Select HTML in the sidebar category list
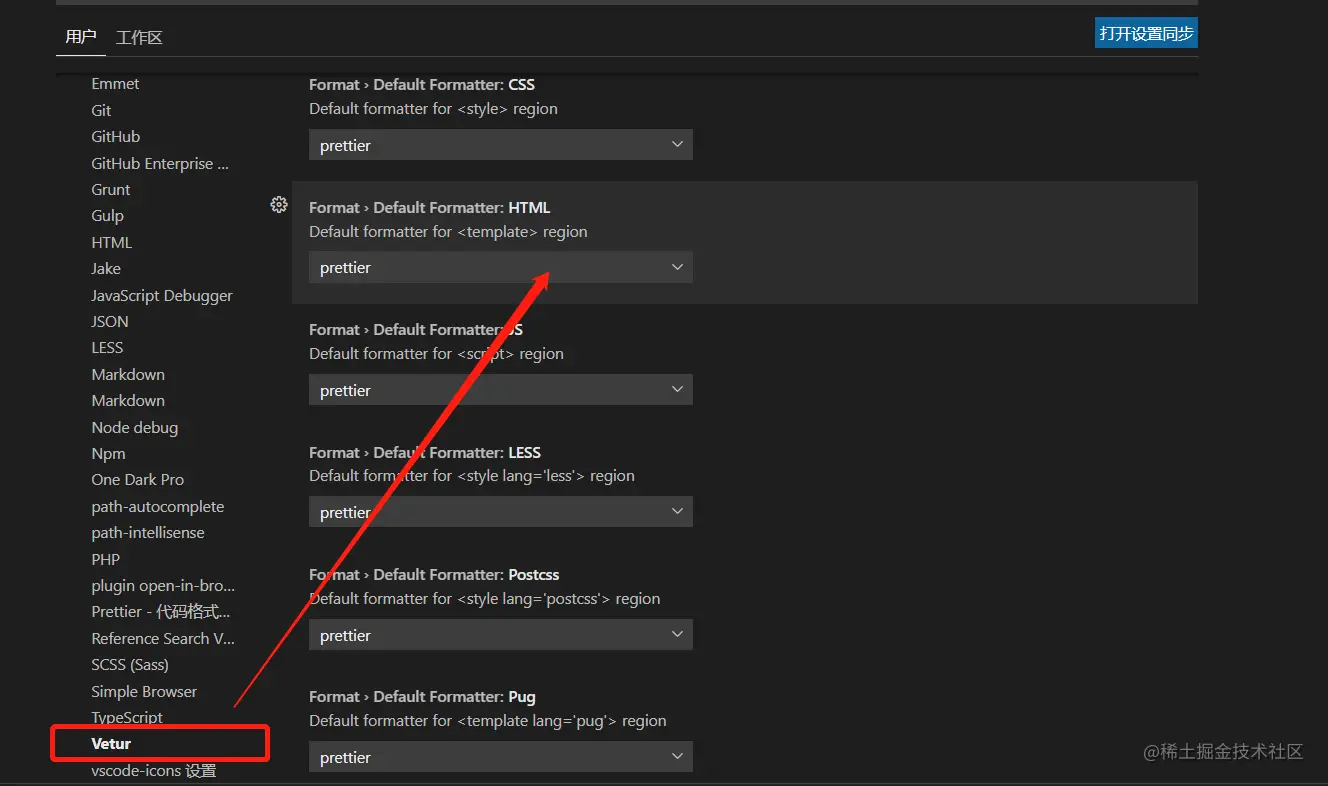1328x786 pixels. click(x=112, y=242)
